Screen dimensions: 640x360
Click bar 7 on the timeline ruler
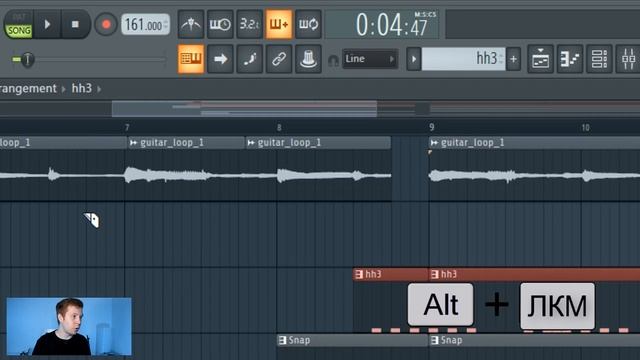pos(127,128)
